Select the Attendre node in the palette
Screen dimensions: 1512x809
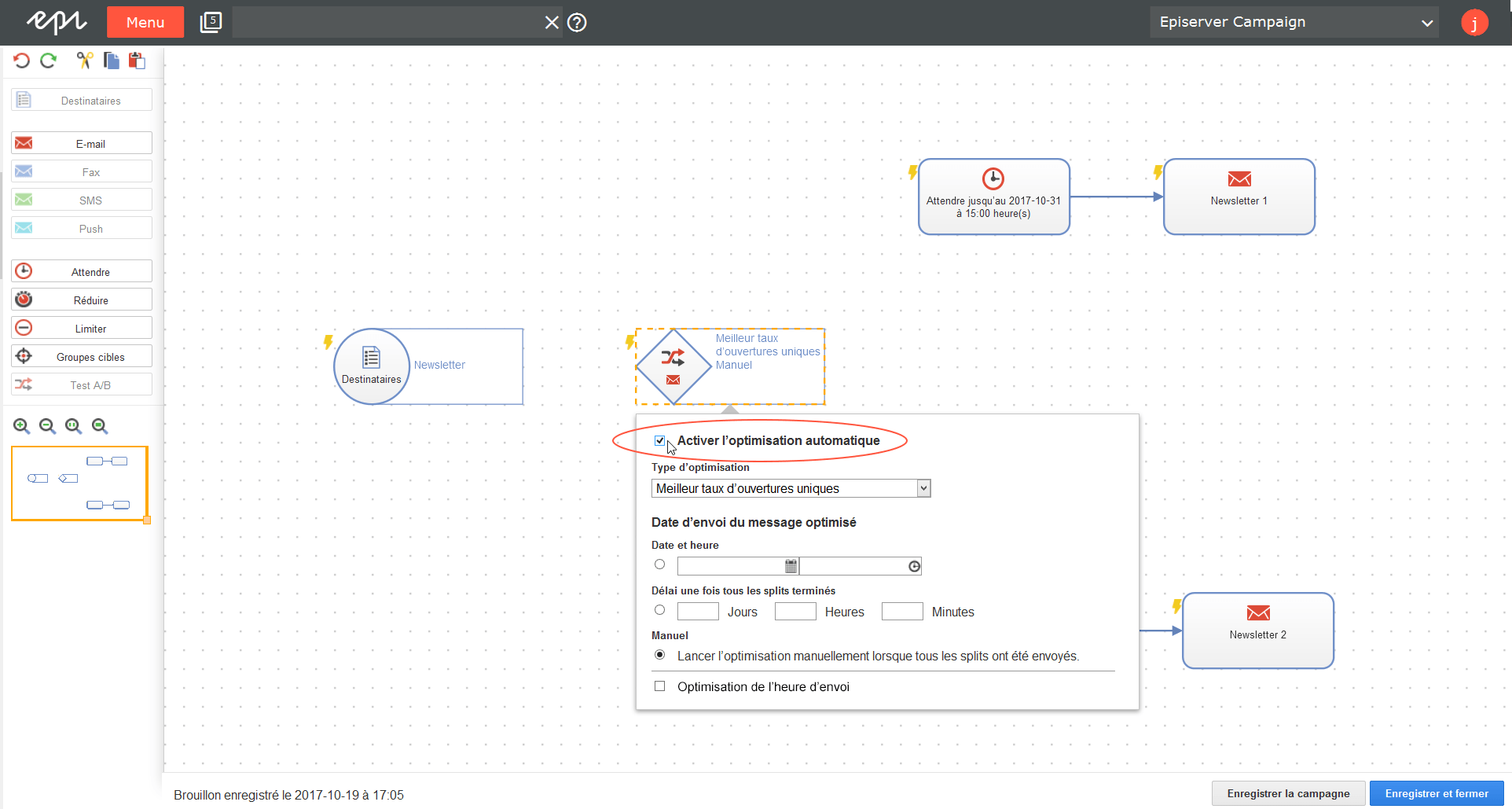tap(82, 271)
